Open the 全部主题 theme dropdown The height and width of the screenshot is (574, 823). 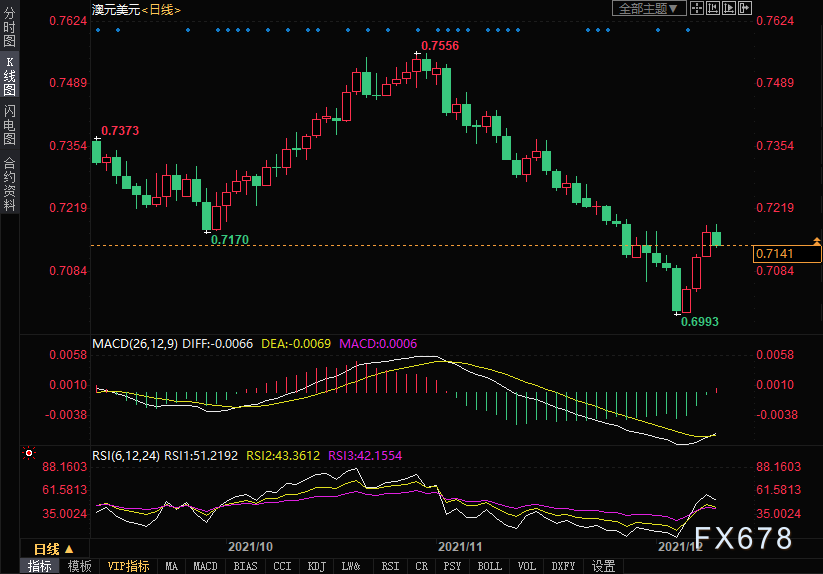648,8
